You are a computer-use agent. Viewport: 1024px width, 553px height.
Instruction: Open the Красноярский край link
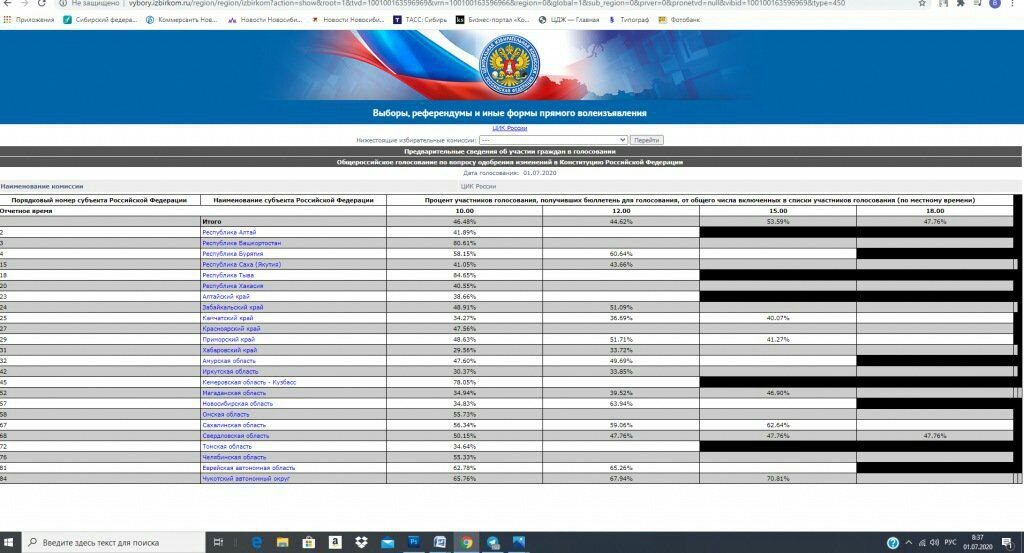(x=231, y=329)
